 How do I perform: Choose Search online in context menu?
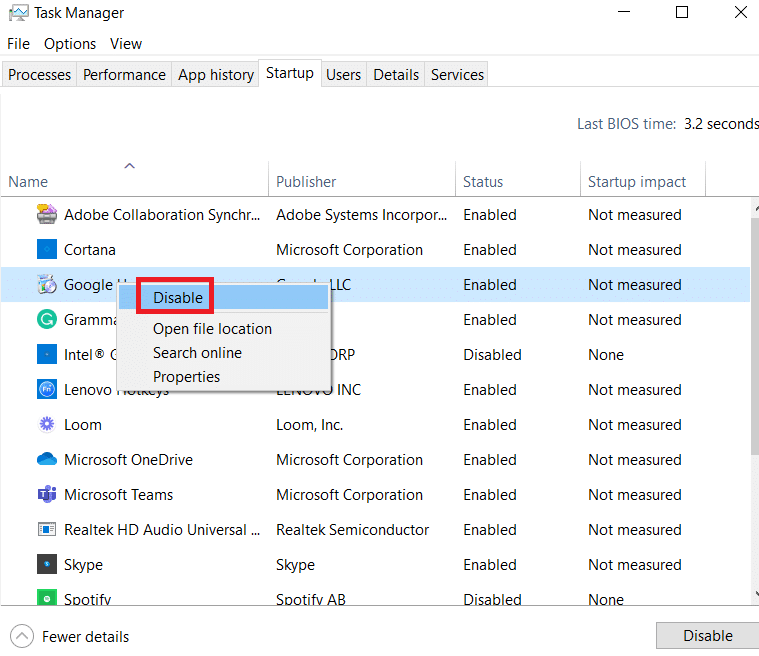coord(224,352)
